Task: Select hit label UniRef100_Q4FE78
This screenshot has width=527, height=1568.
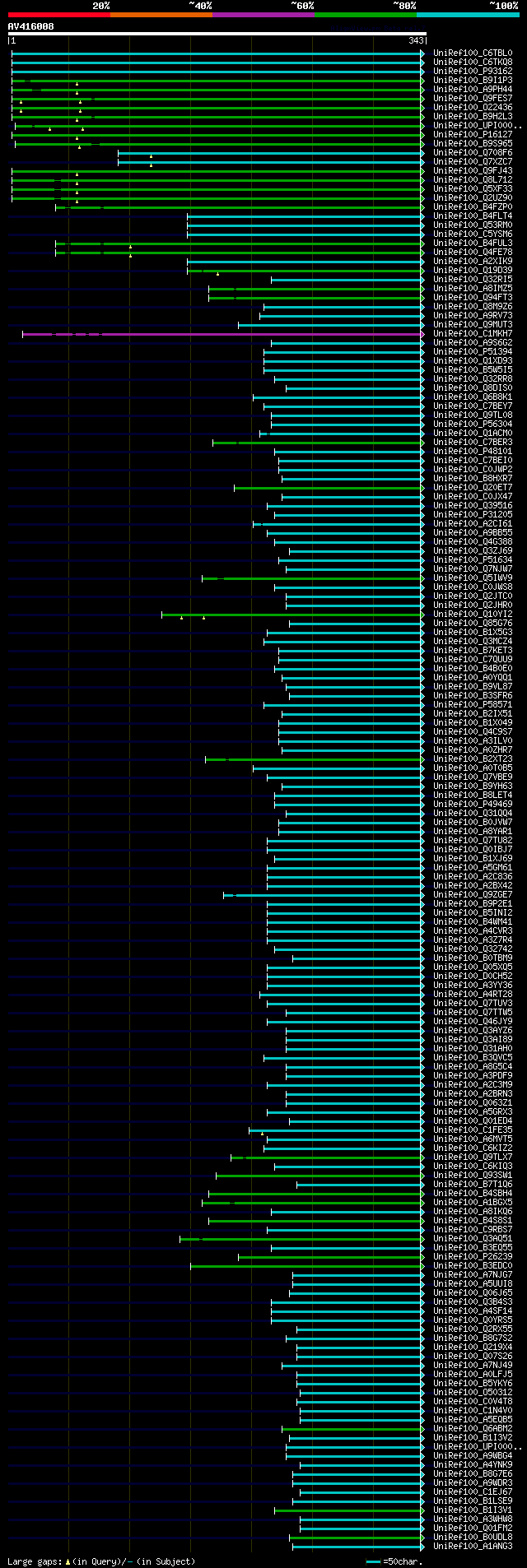Action: 473,253
